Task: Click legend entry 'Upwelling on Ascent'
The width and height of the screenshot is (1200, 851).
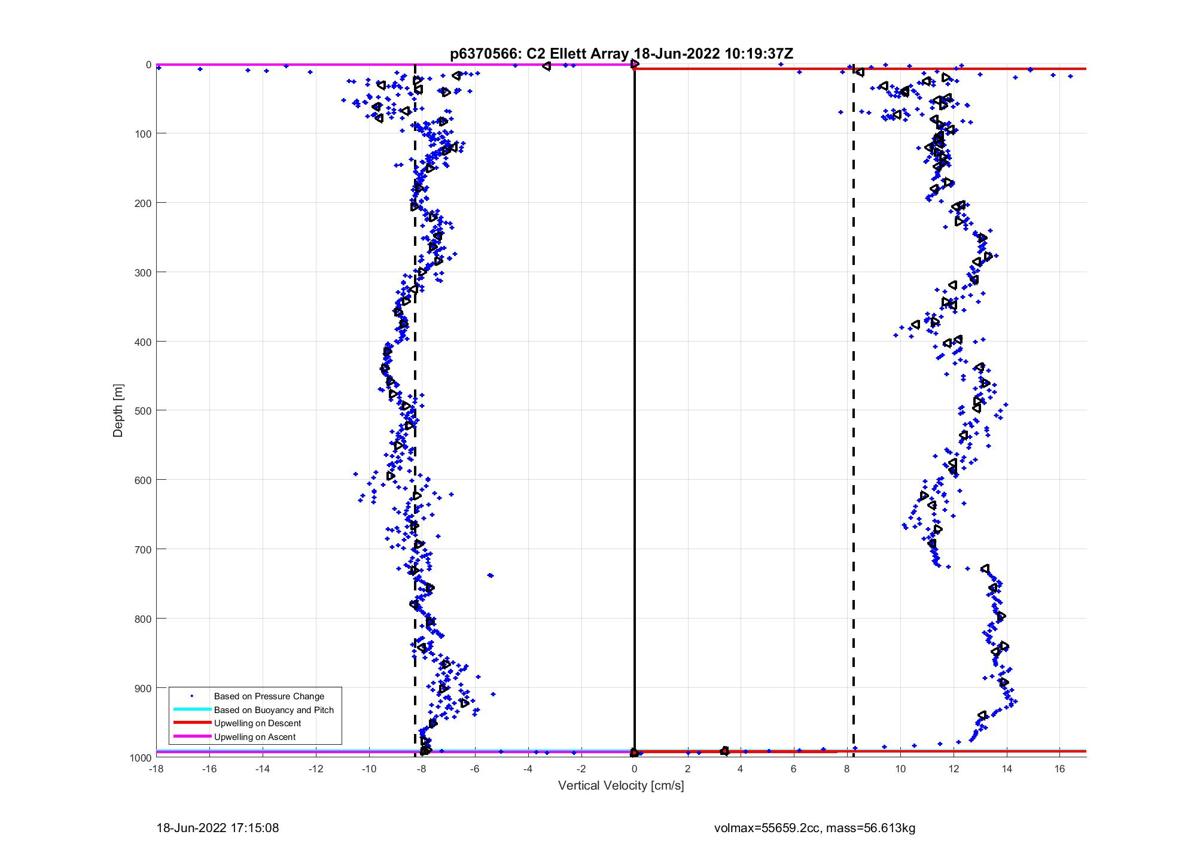Action: pos(255,737)
